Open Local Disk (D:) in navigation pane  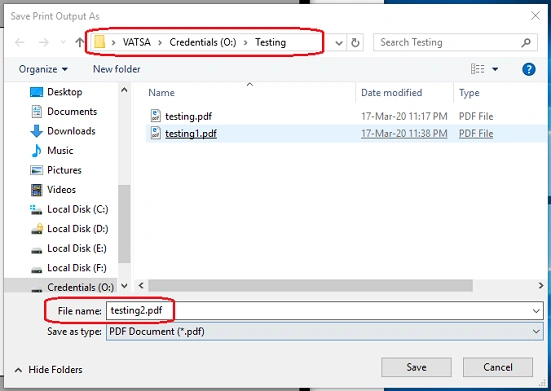point(70,229)
